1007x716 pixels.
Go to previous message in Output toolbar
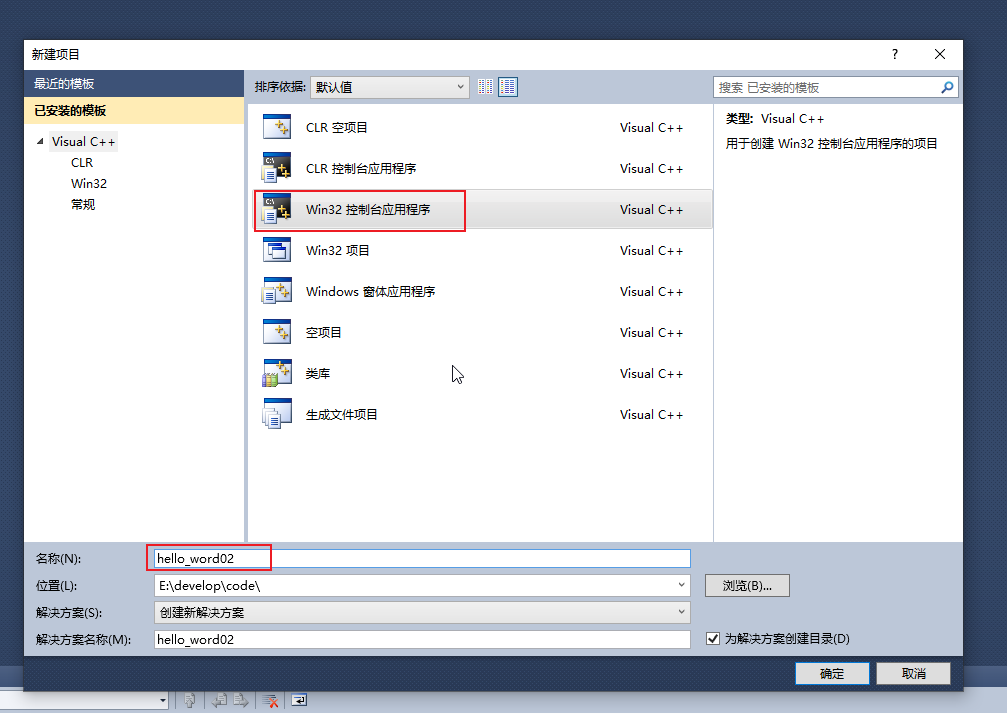pos(219,700)
